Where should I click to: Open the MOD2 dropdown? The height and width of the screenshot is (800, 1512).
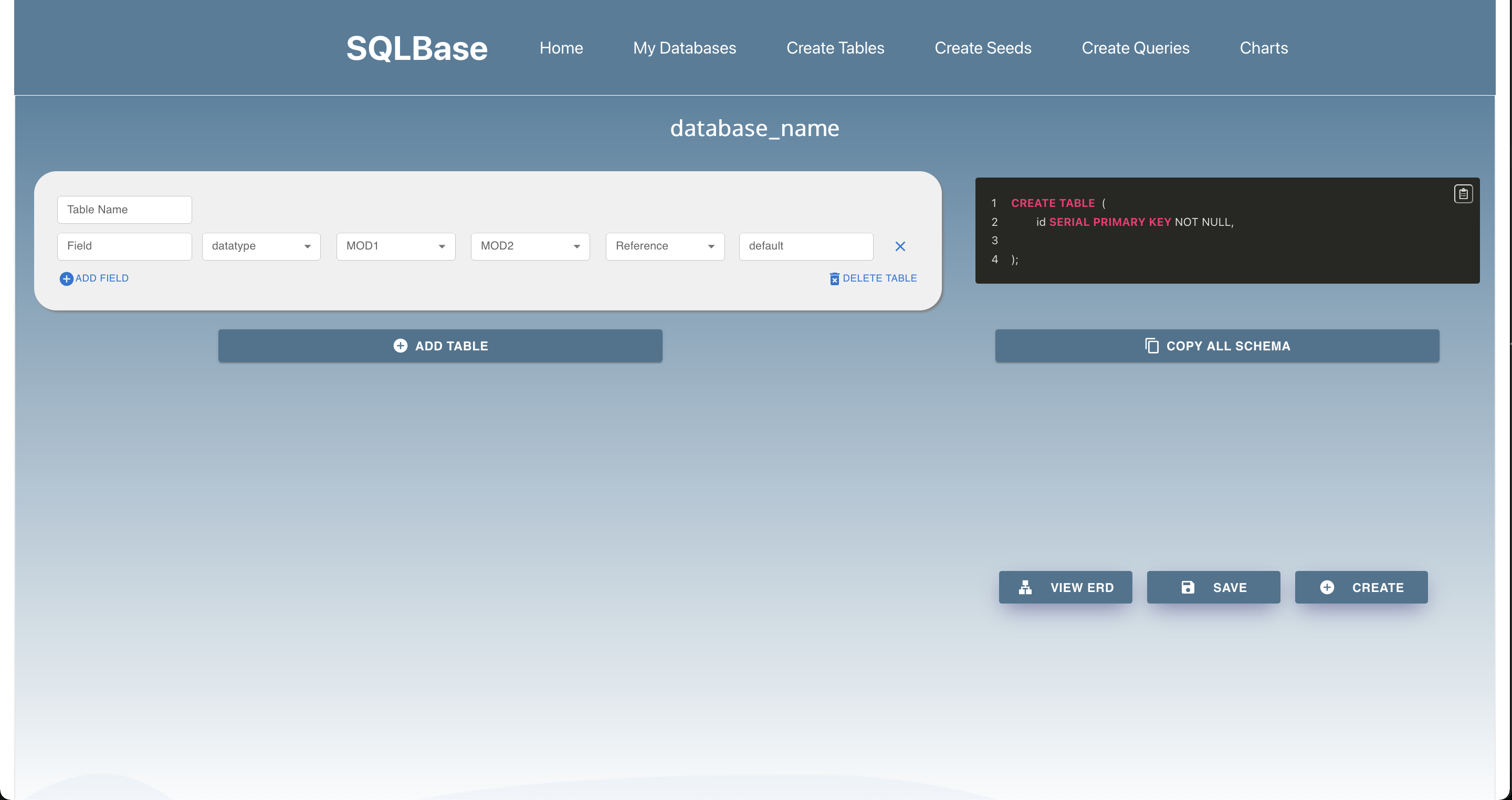(530, 246)
